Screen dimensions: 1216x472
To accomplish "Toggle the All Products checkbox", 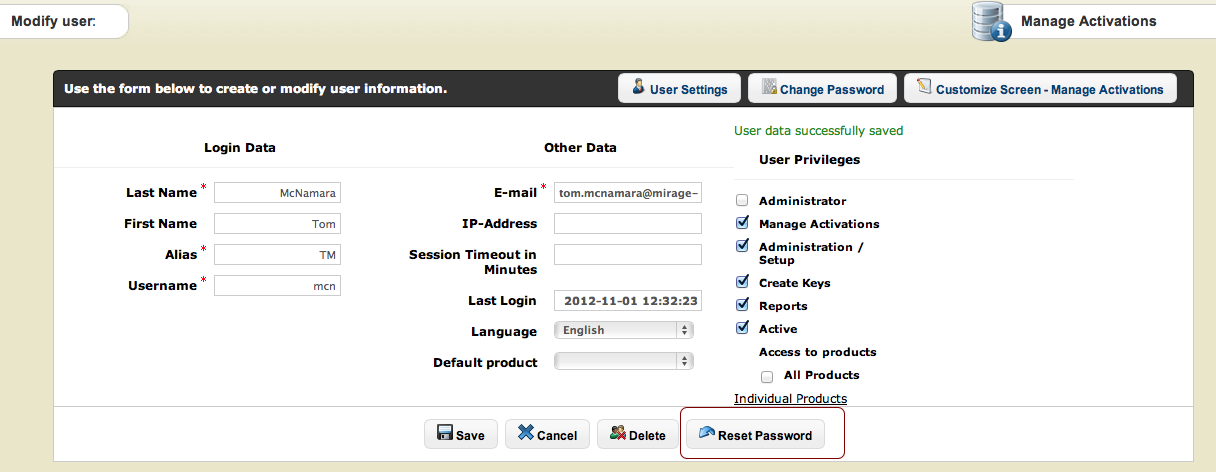I will pos(767,376).
